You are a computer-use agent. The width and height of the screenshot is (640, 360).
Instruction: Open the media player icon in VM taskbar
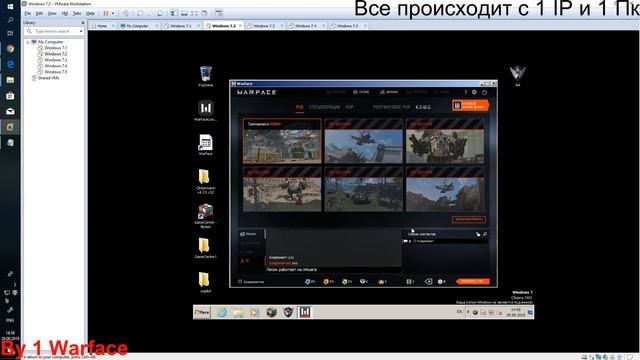[x=255, y=313]
